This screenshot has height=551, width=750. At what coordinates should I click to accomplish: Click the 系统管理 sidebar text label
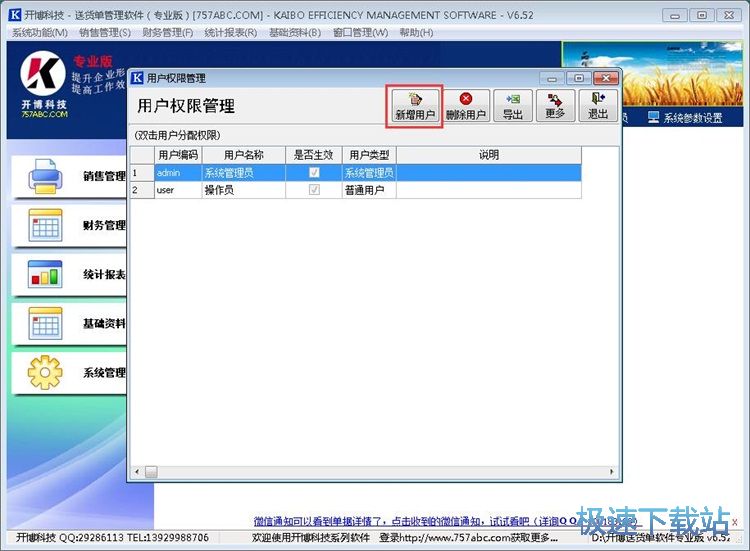(x=104, y=372)
